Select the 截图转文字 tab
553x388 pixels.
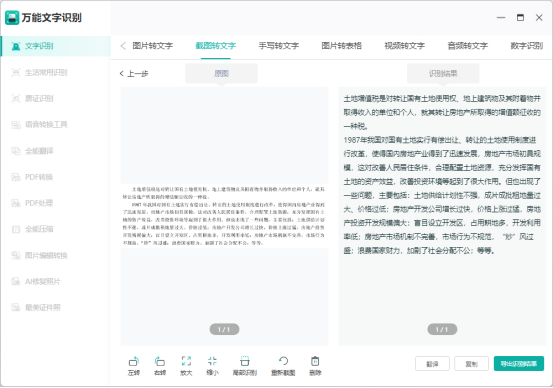click(215, 46)
